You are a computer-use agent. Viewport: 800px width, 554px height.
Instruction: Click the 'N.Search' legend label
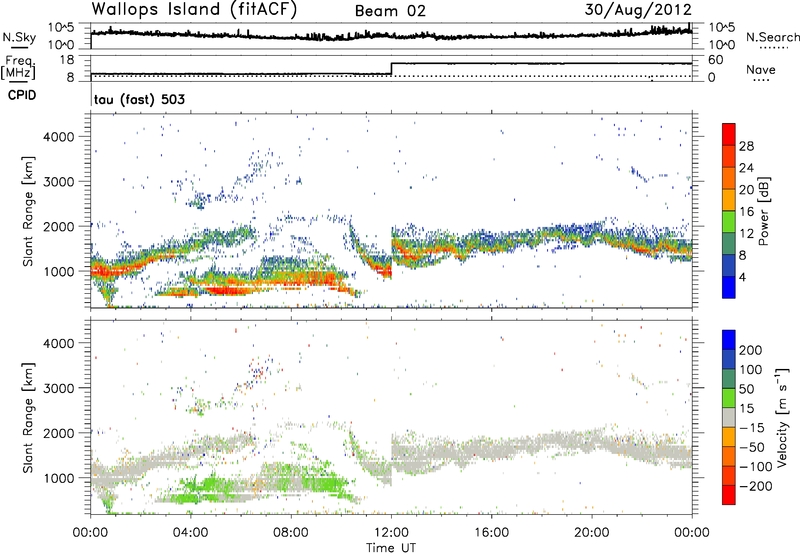pos(772,37)
